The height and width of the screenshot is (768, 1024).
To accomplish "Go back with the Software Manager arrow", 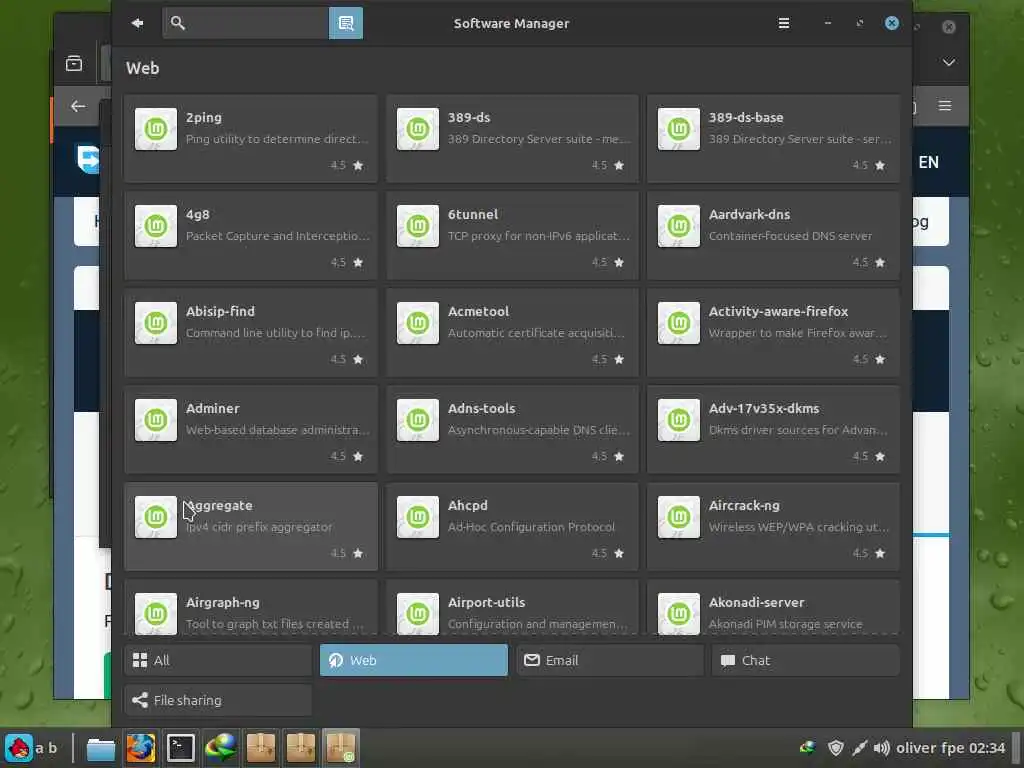I will click(137, 24).
